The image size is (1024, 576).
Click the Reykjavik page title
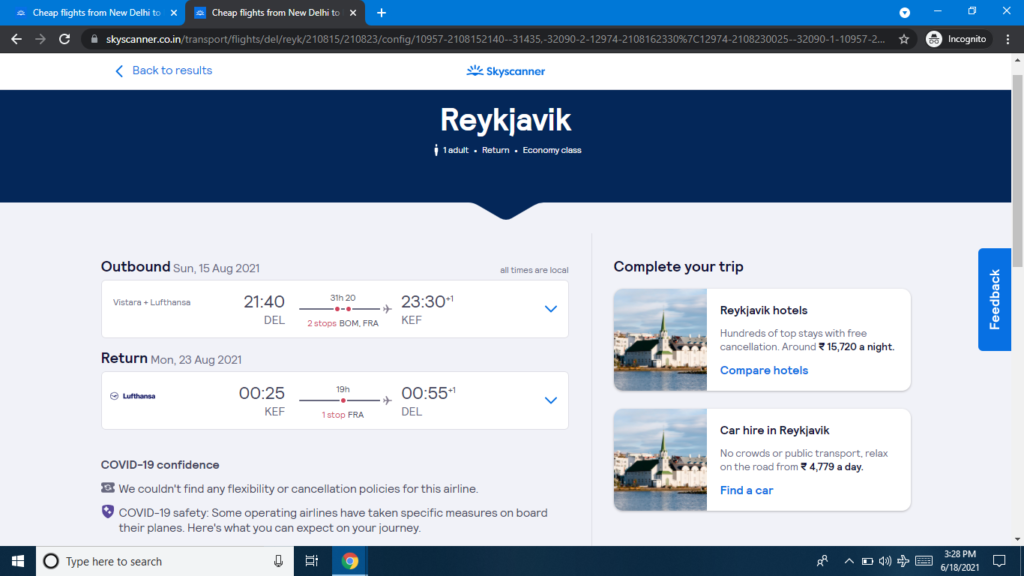505,120
